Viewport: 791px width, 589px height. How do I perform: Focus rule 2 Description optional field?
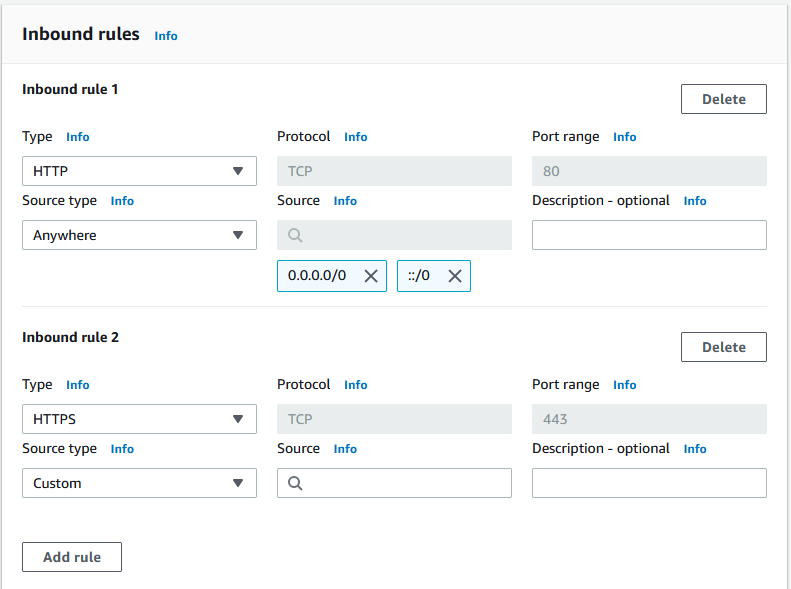pos(649,483)
